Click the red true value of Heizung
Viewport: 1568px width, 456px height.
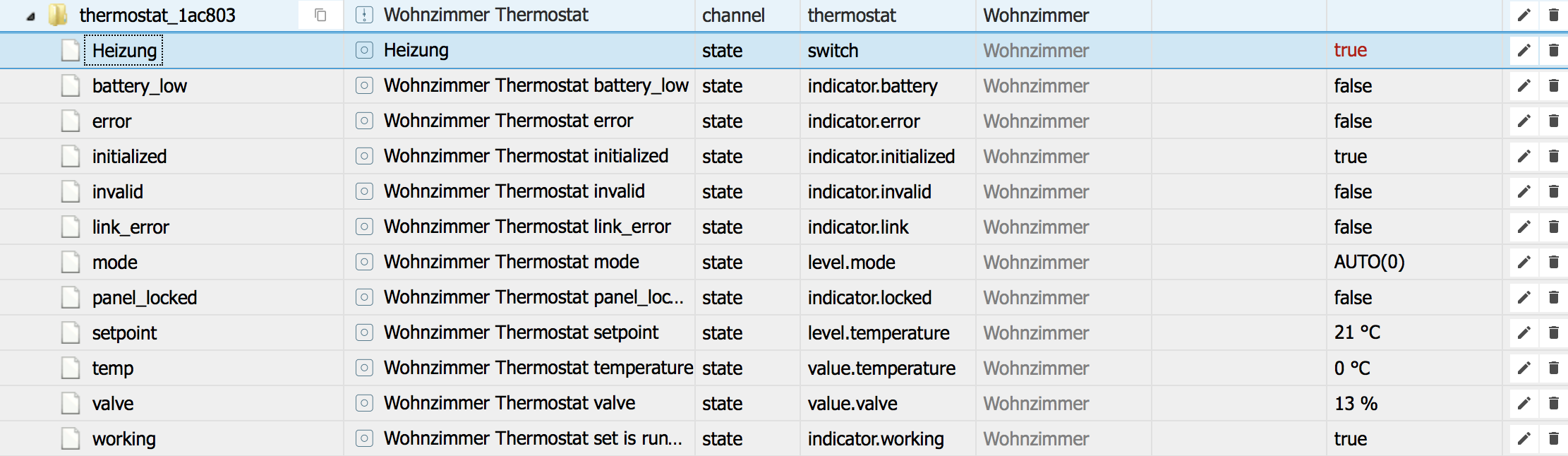click(x=1350, y=50)
